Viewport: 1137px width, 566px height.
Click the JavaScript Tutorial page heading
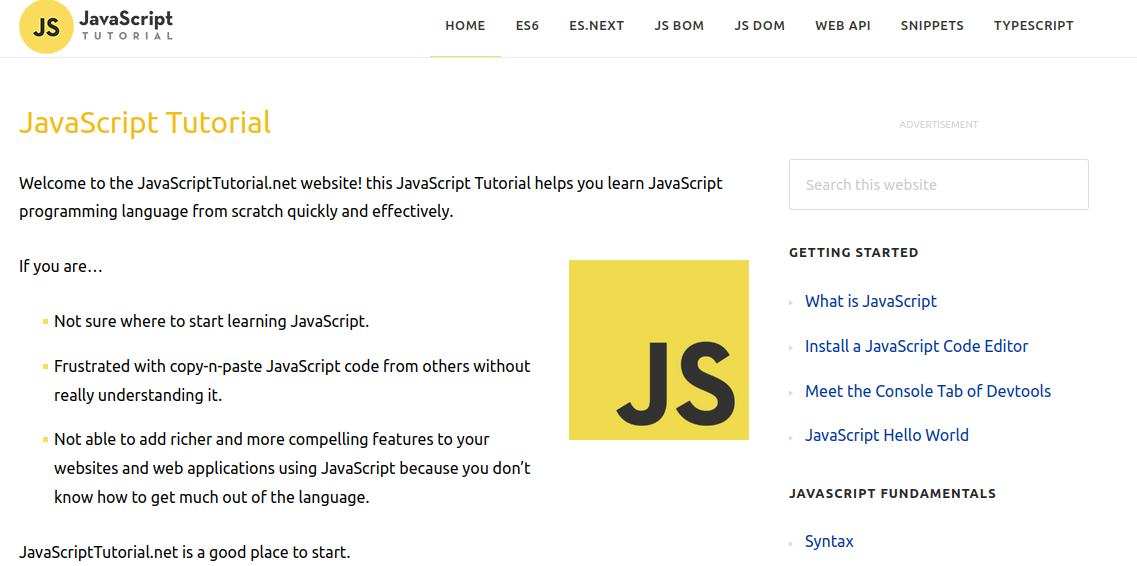(145, 123)
